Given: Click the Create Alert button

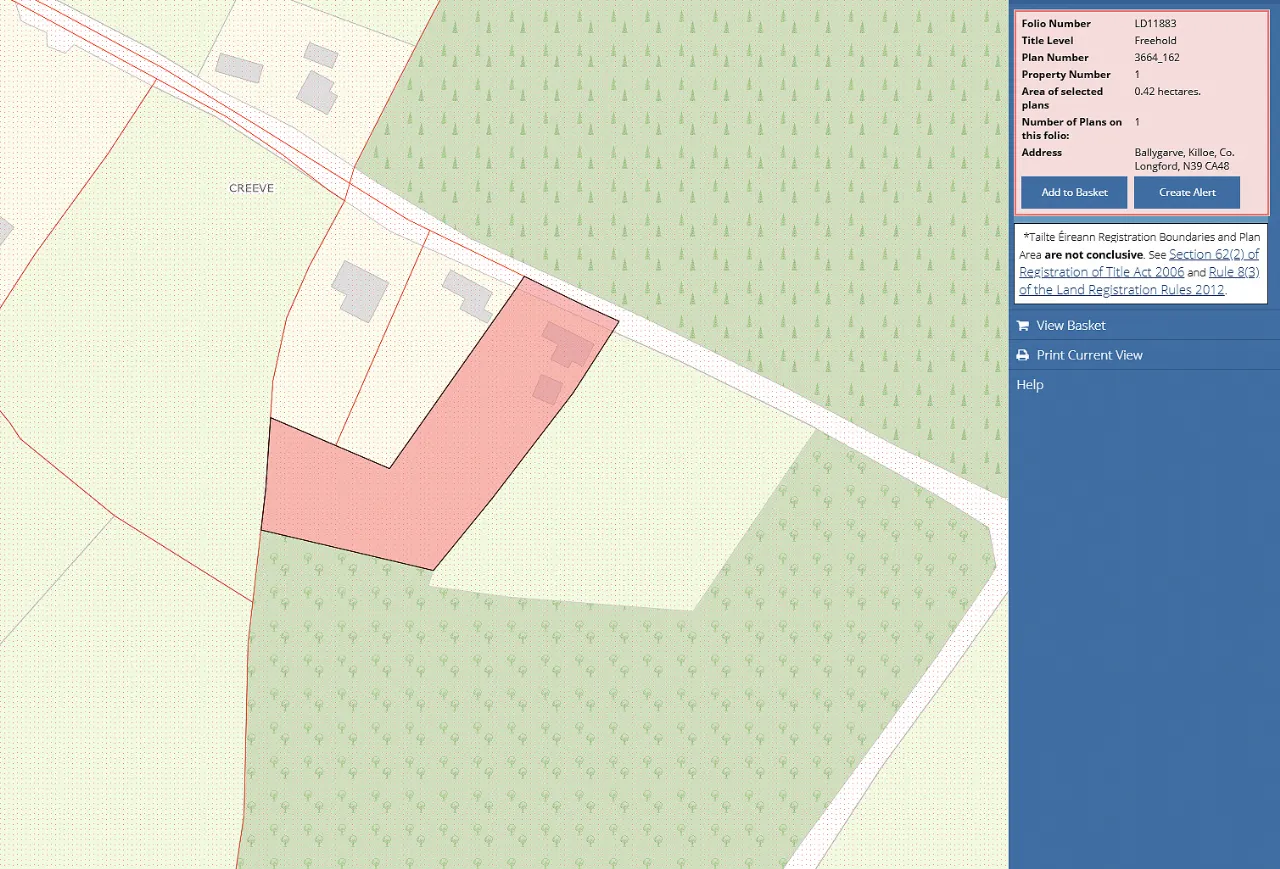Looking at the screenshot, I should click(x=1187, y=192).
